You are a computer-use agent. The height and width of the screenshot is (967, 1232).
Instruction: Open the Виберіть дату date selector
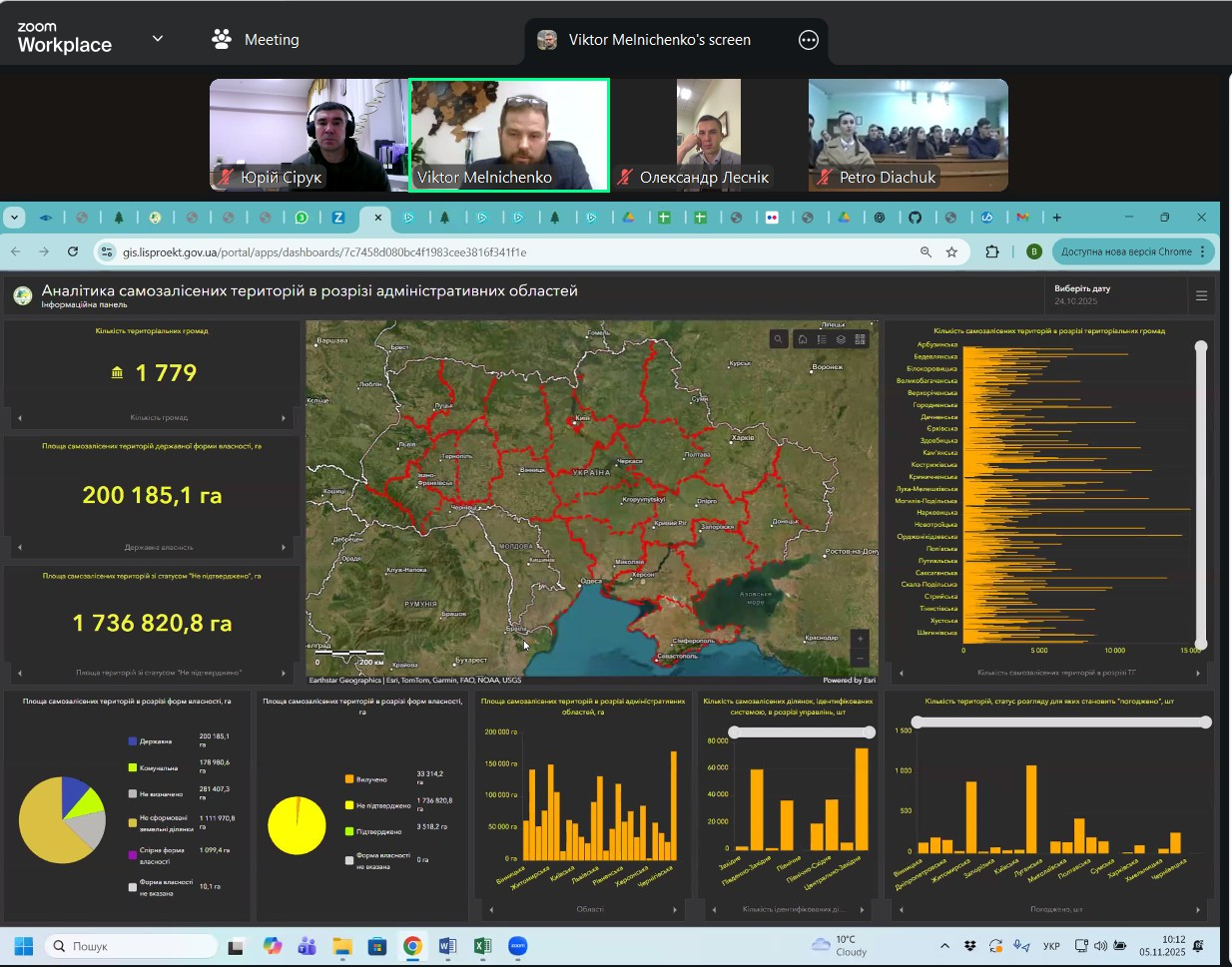click(x=1082, y=294)
